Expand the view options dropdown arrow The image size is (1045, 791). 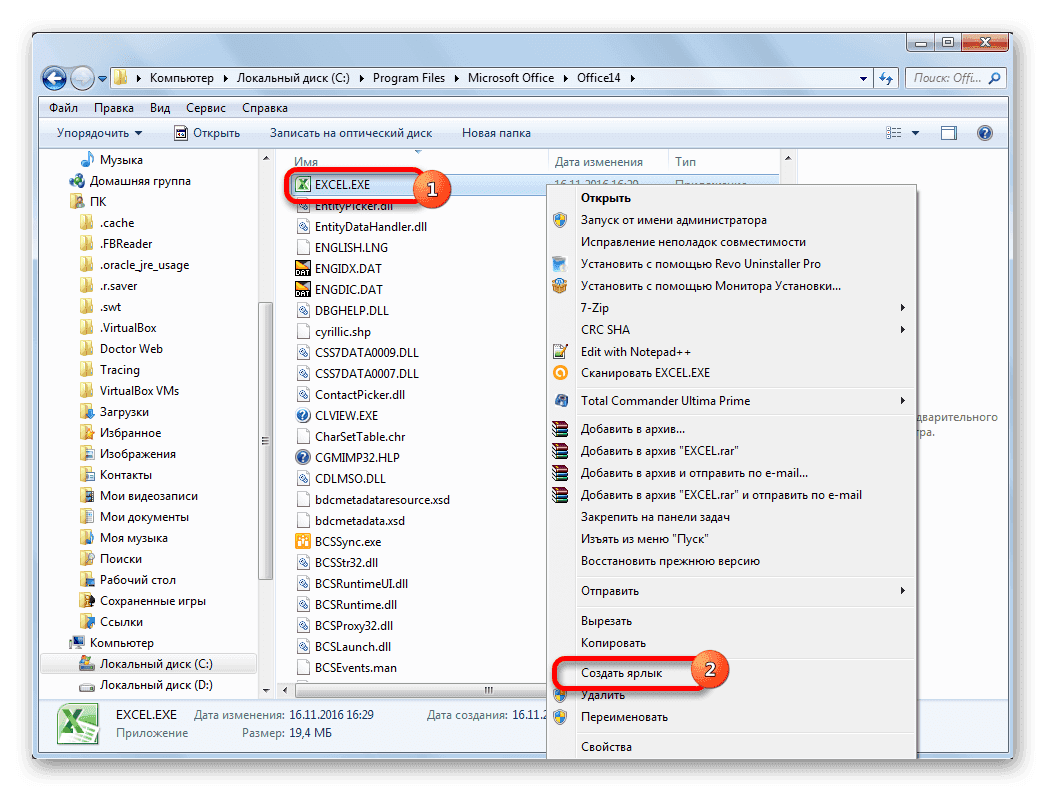(917, 133)
